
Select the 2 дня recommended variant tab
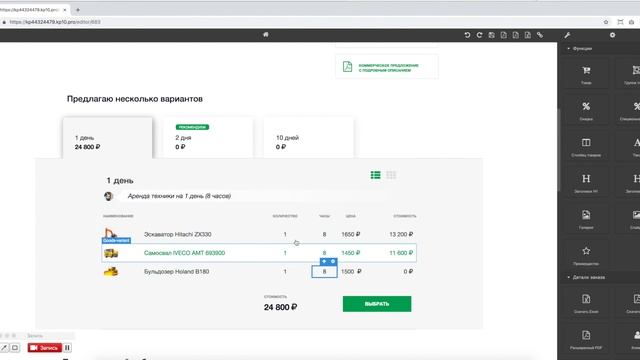(208, 138)
